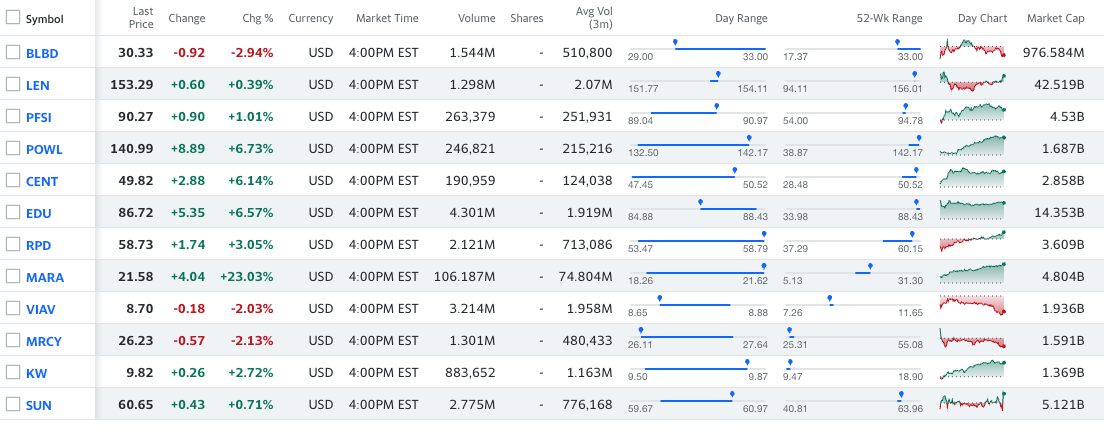
Task: Select the EDU row checkbox
Action: point(13,212)
